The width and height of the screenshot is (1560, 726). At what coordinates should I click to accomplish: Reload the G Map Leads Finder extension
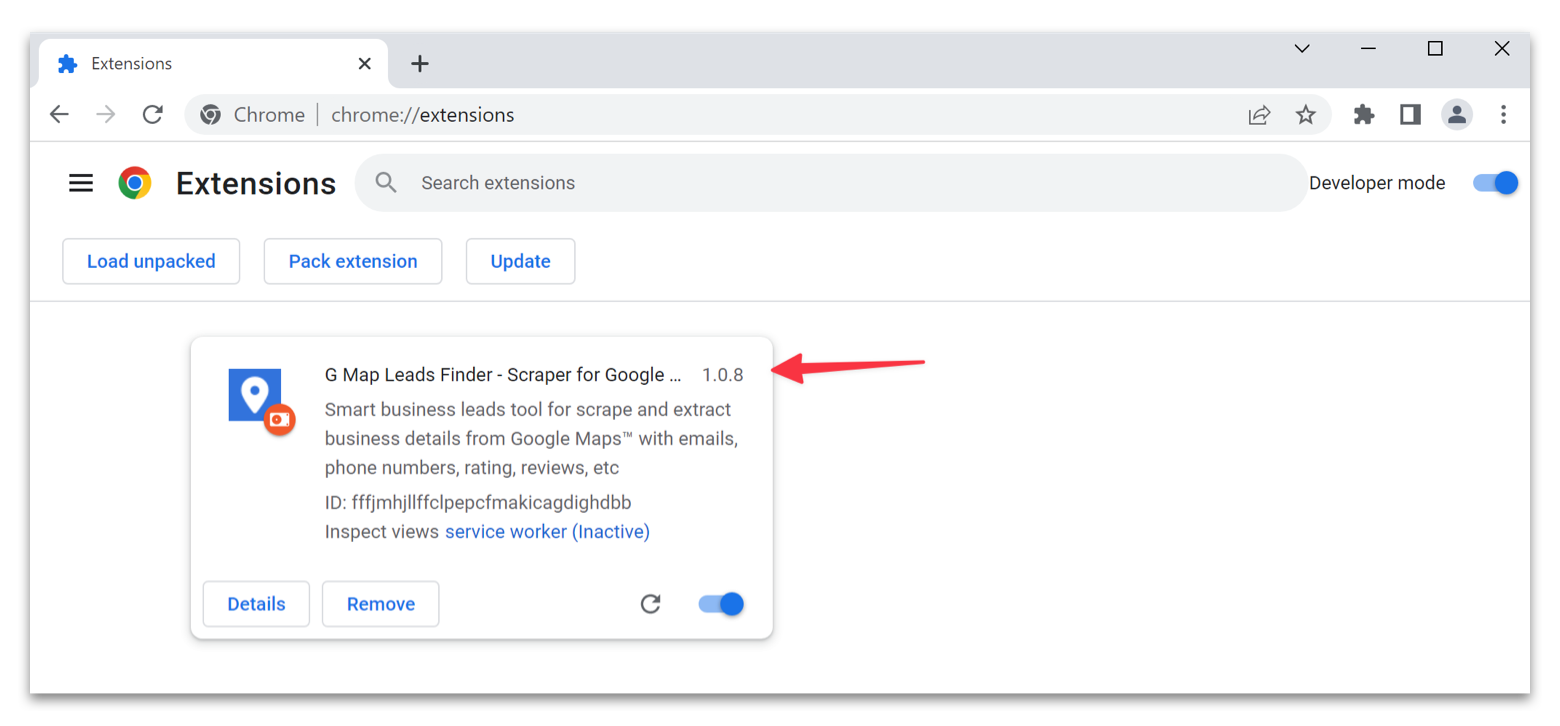coord(651,603)
